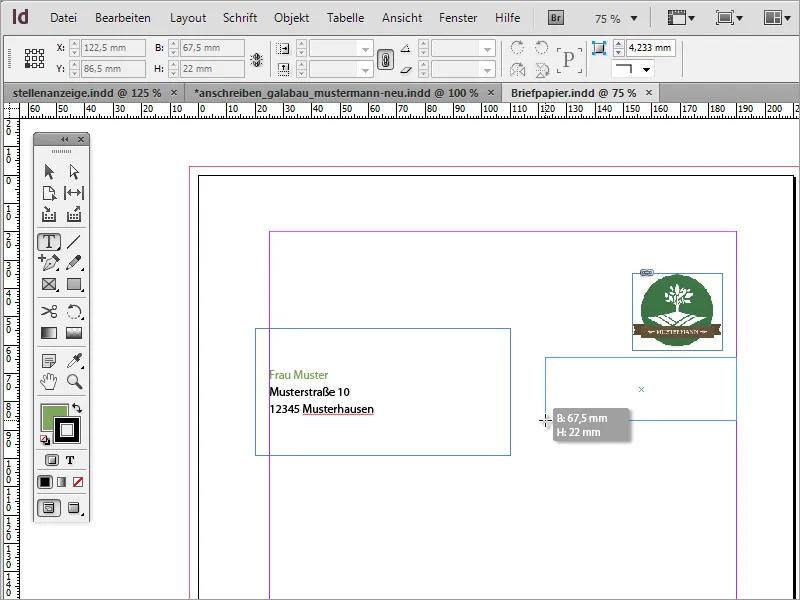This screenshot has width=800, height=600.
Task: Reset to default fill and stroke
Action: point(45,440)
